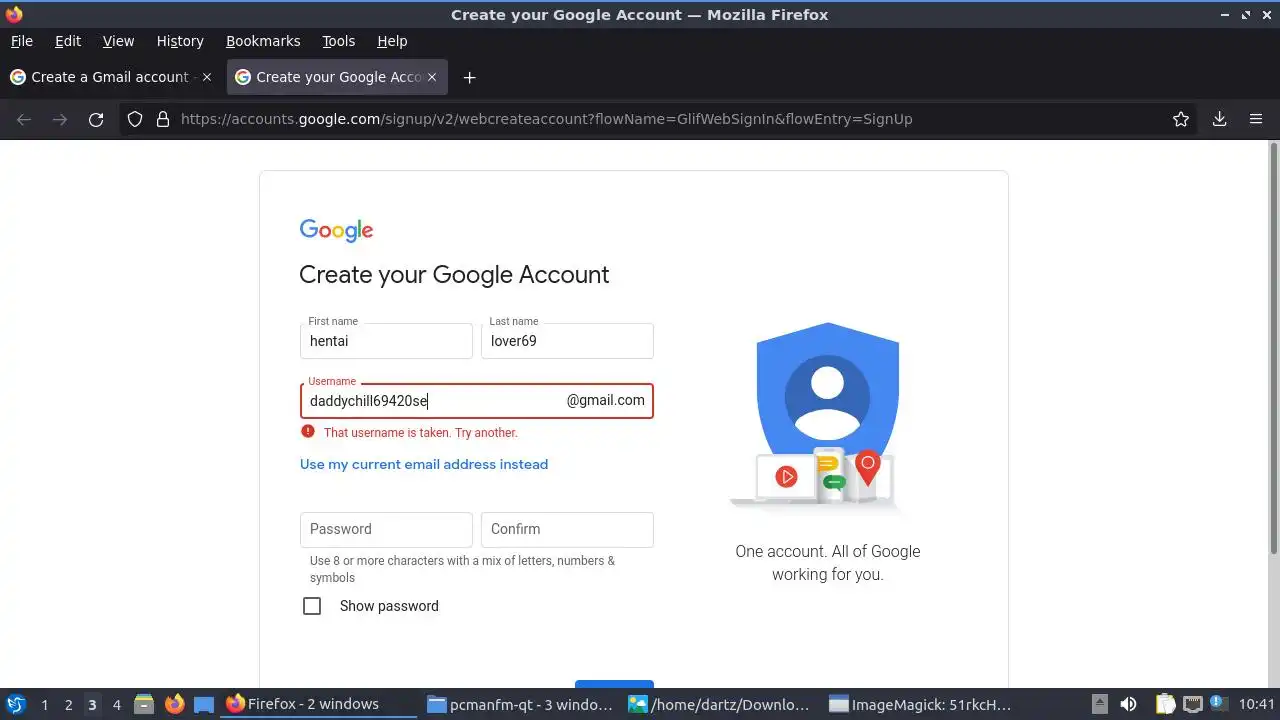1280x720 pixels.
Task: Click the 'That username is taken' error text
Action: (421, 433)
